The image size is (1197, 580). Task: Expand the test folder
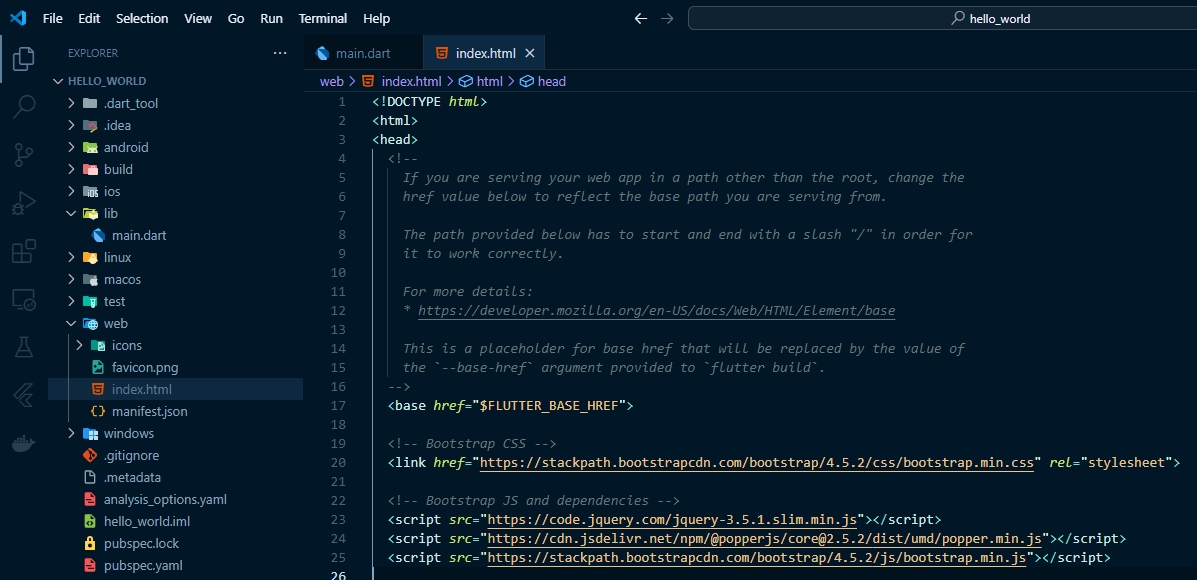click(71, 301)
